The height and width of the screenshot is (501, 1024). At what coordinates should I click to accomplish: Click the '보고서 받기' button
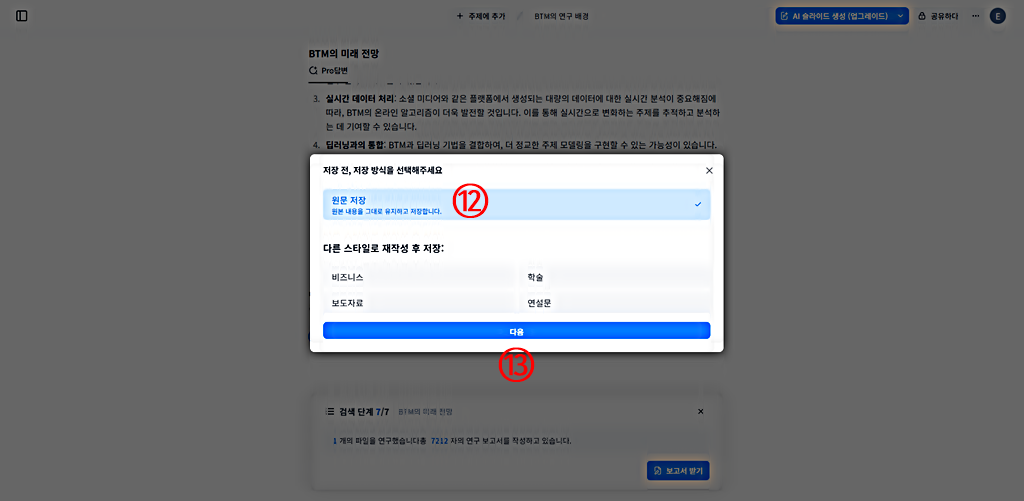coord(678,470)
